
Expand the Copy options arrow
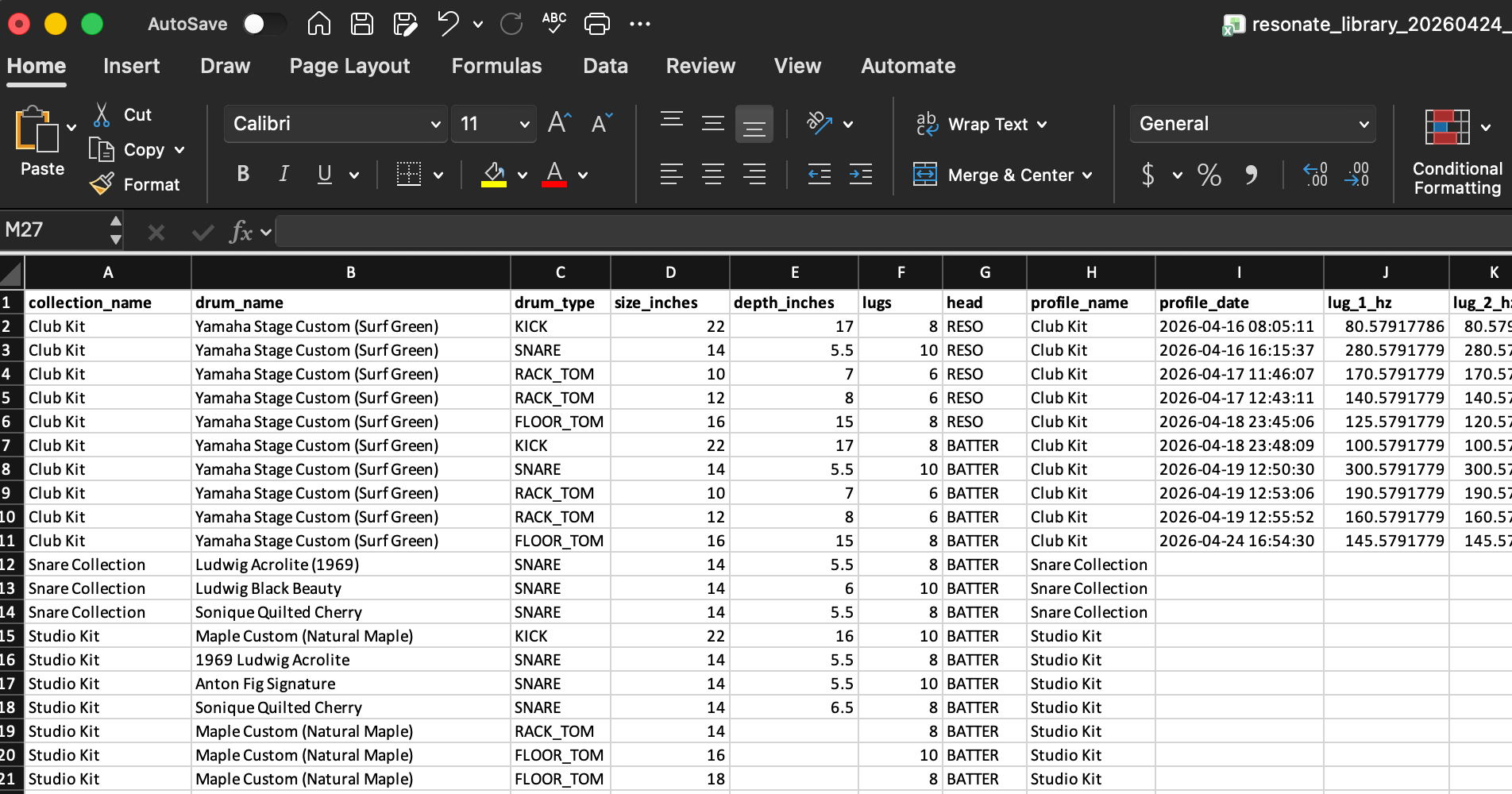point(179,150)
